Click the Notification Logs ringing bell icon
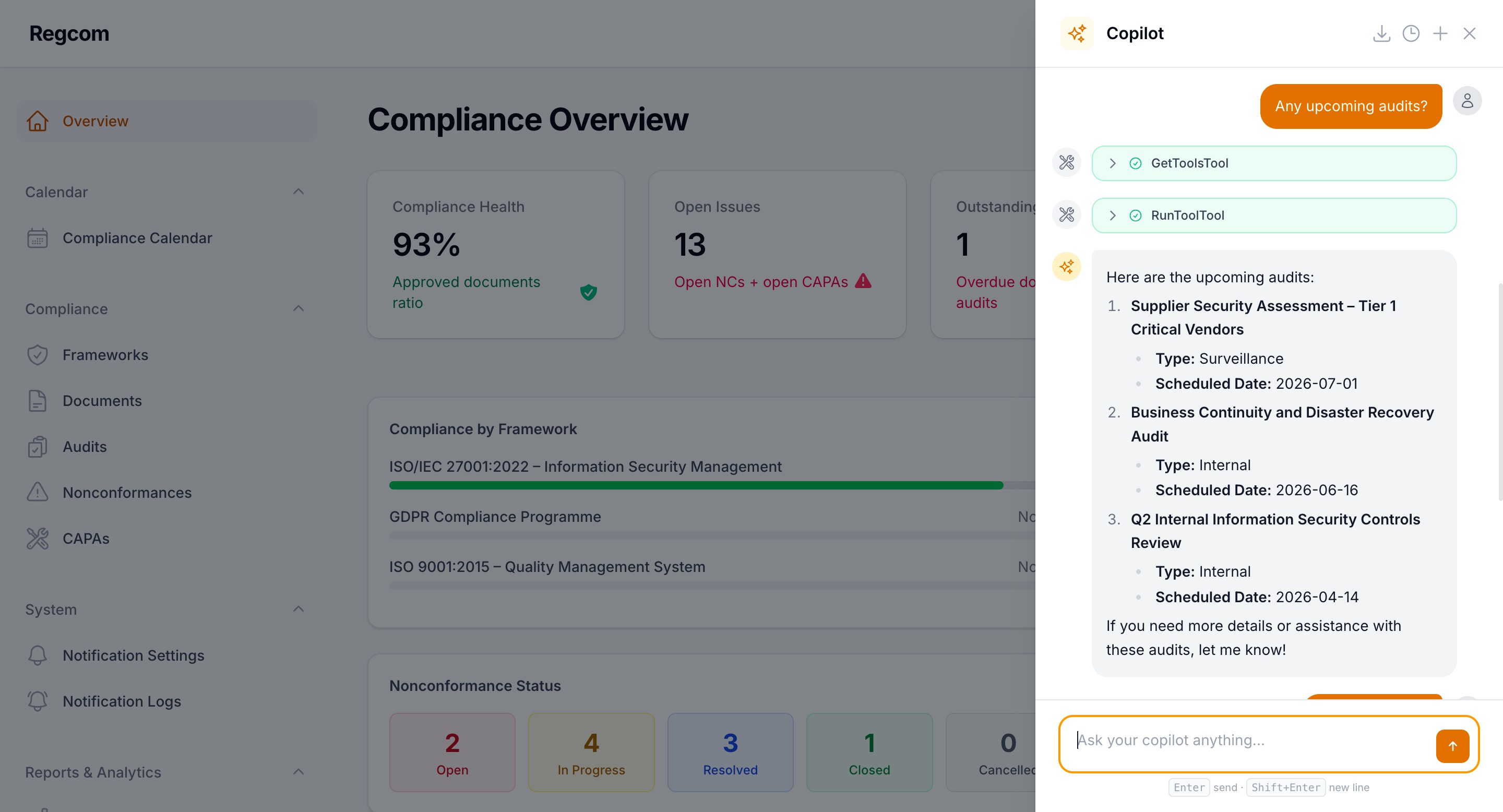This screenshot has height=812, width=1503. click(x=38, y=701)
